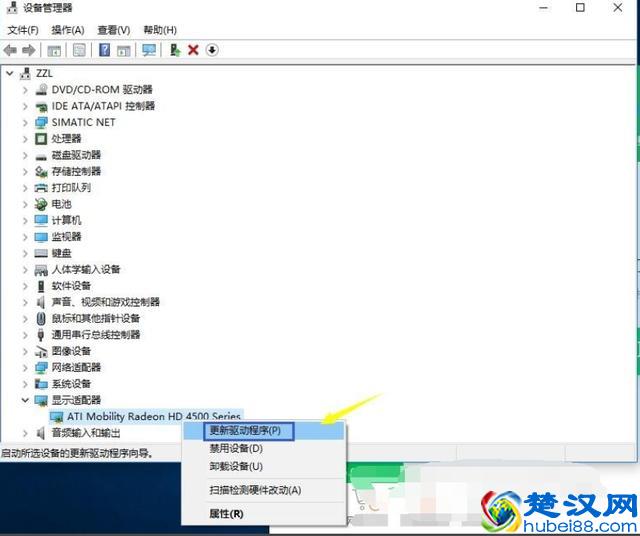Click the update driver green arrow icon

pyautogui.click(x=175, y=50)
